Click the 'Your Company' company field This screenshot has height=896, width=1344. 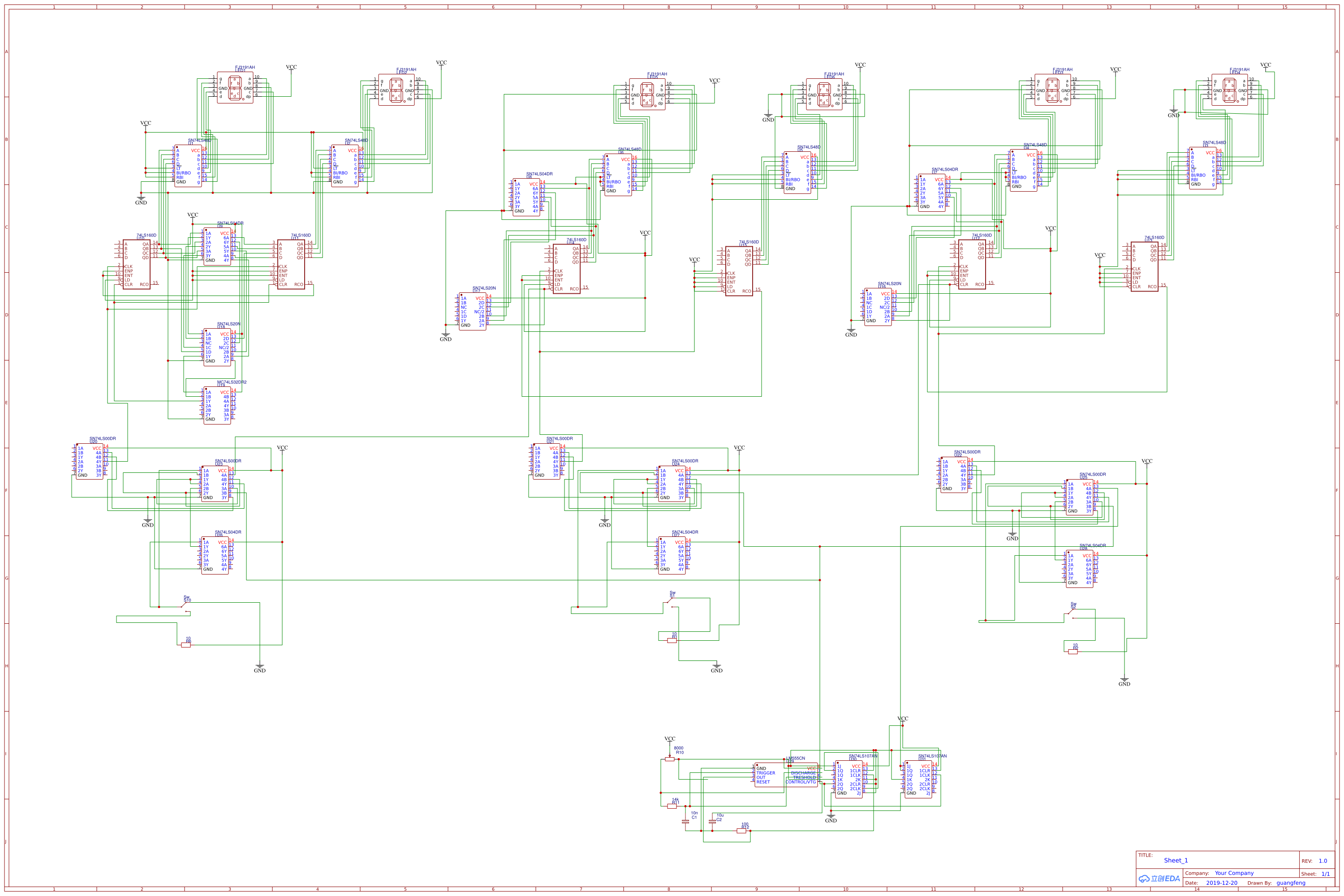tap(1234, 873)
